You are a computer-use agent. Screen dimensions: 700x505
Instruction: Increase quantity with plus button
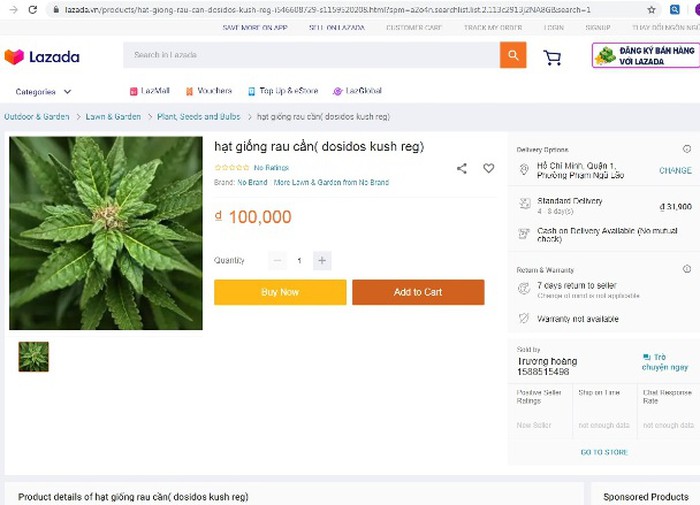click(x=322, y=260)
